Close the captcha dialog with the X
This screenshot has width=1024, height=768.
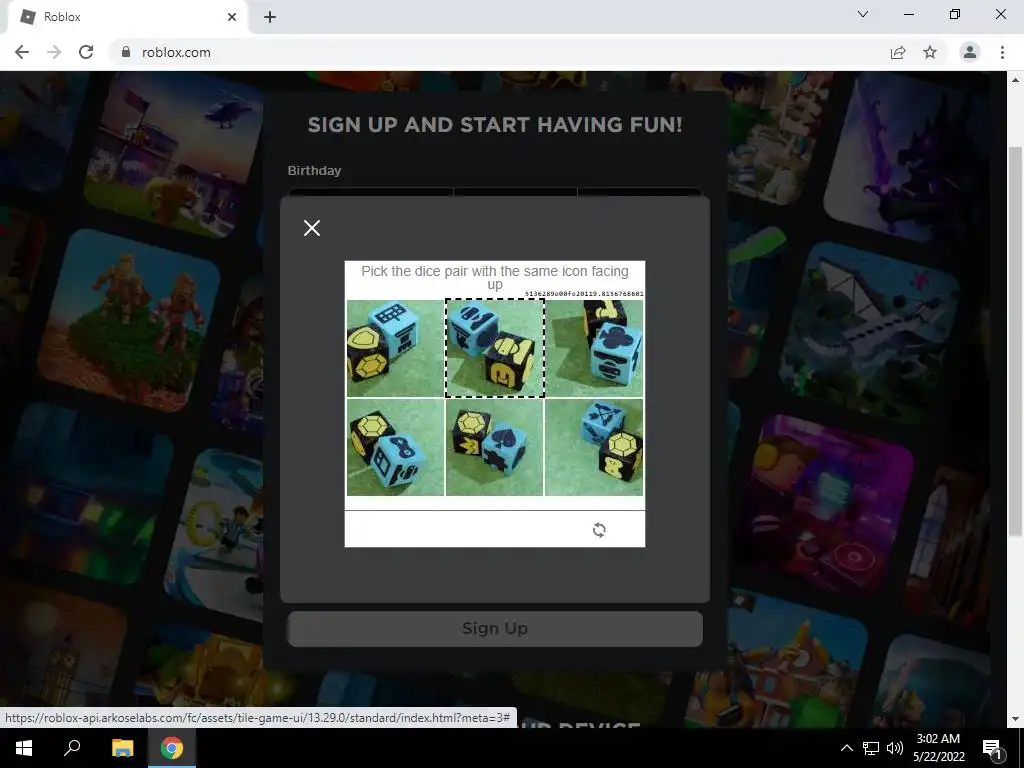(312, 228)
